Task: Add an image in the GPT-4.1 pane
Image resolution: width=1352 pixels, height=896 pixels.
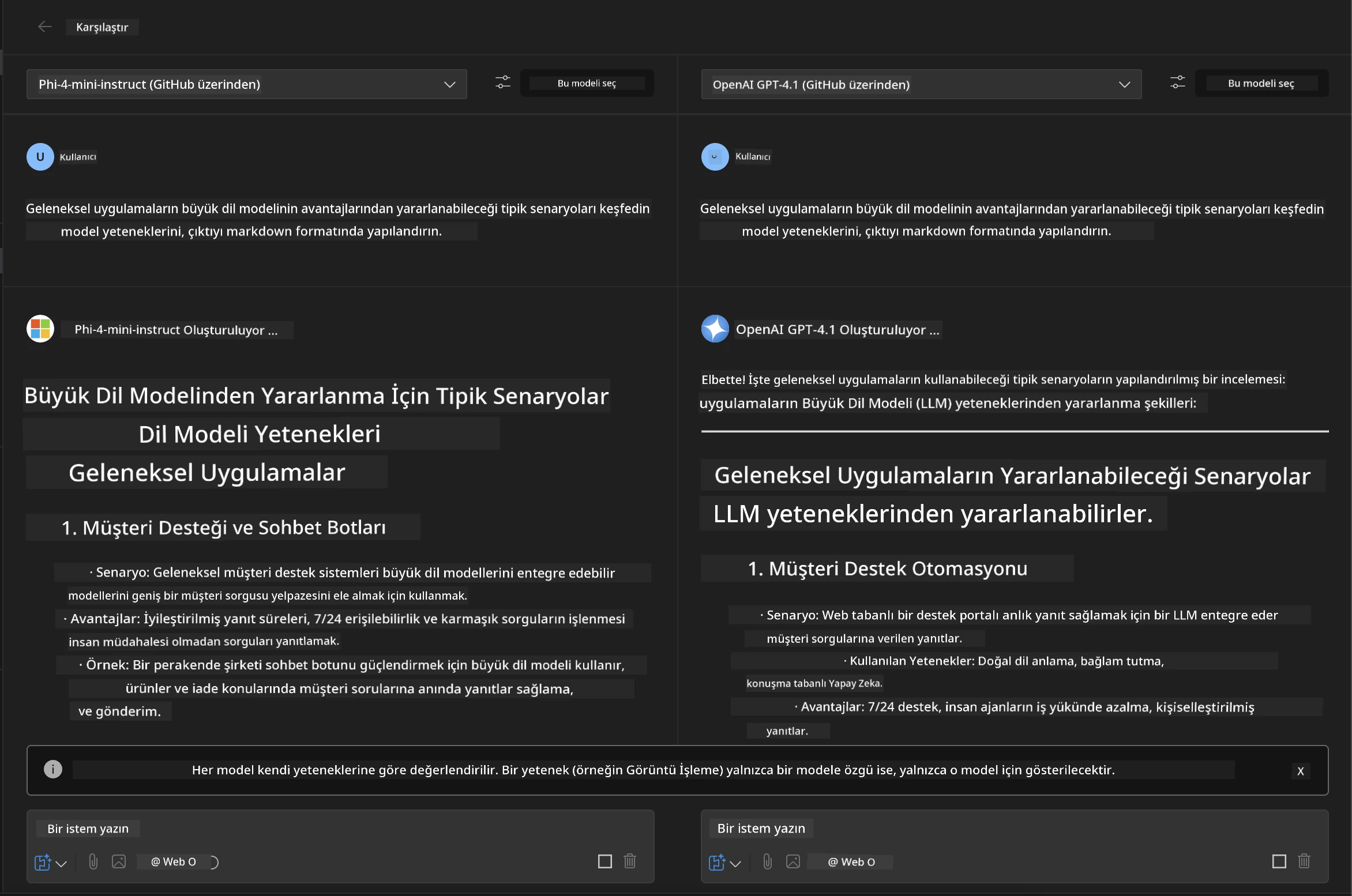Action: pos(793,861)
